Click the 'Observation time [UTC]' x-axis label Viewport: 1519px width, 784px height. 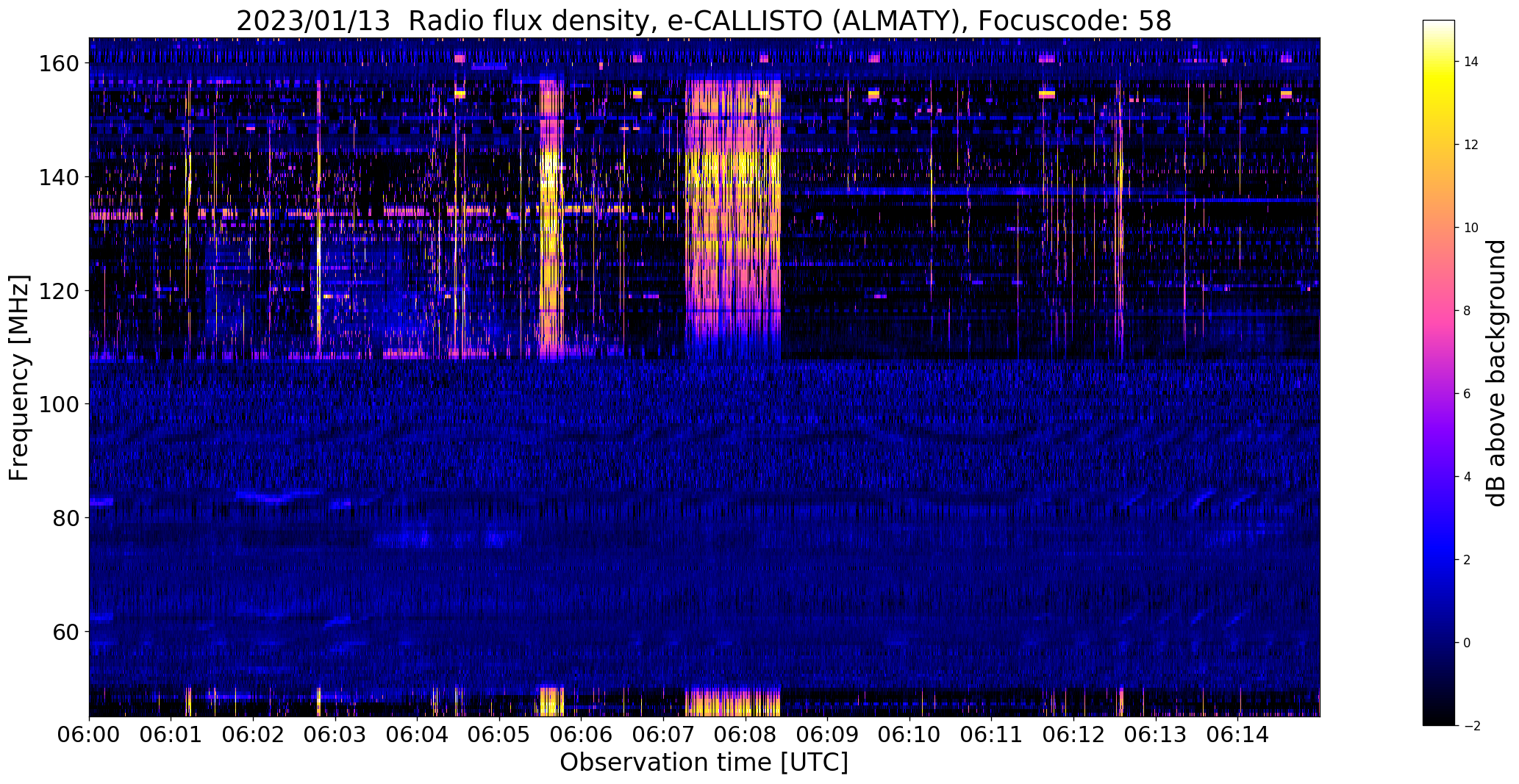pos(704,763)
